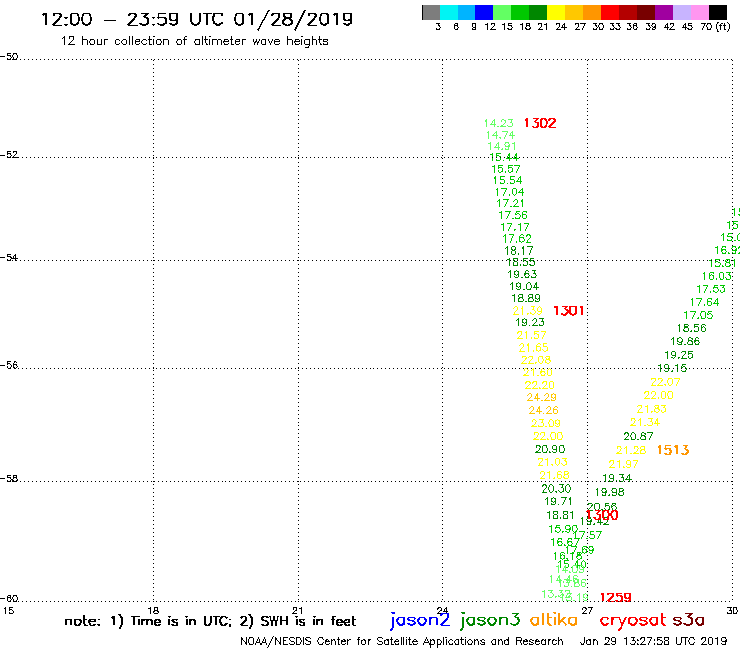Click the wave height value 14.91
The height and width of the screenshot is (650, 740).
coord(502,146)
